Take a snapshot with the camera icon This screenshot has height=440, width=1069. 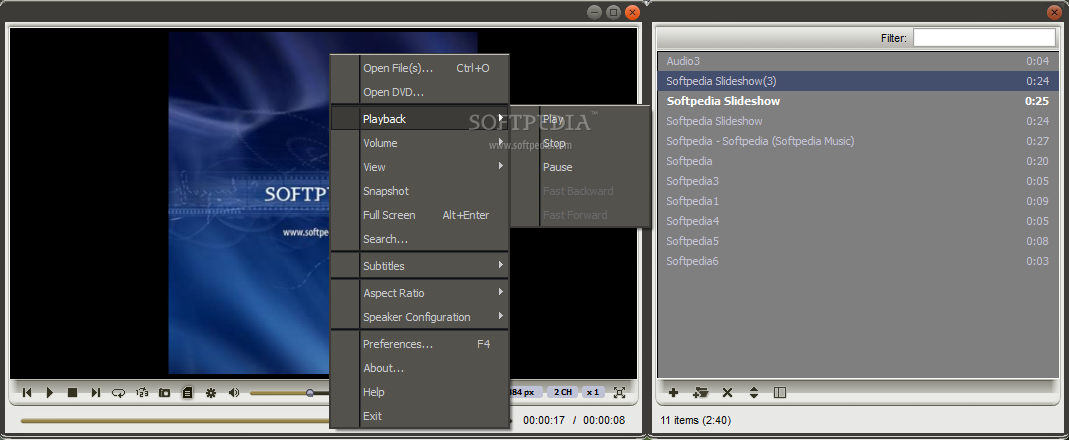164,392
